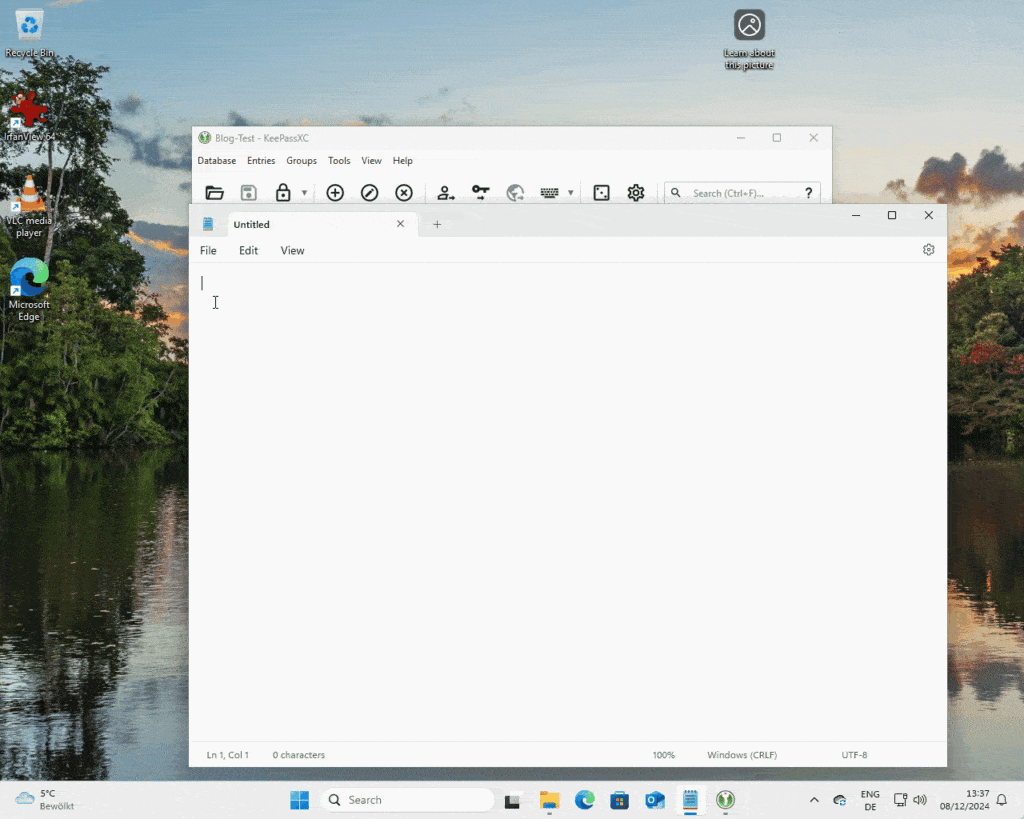Open KeePassXC Groups menu
1024x819 pixels.
pos(302,161)
